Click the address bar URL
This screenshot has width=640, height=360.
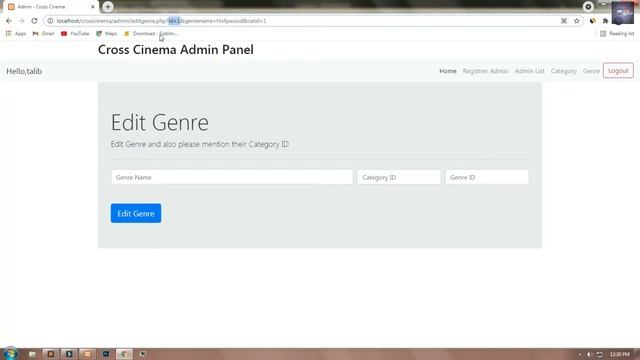tap(161, 21)
